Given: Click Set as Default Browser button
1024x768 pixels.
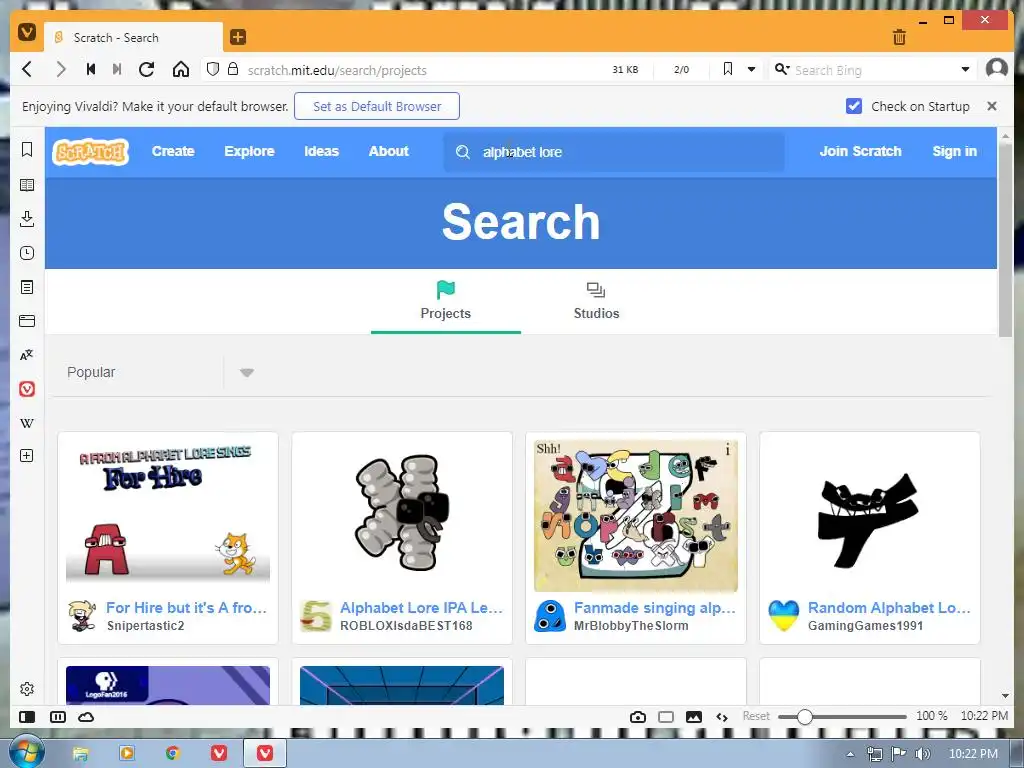Looking at the screenshot, I should point(377,106).
